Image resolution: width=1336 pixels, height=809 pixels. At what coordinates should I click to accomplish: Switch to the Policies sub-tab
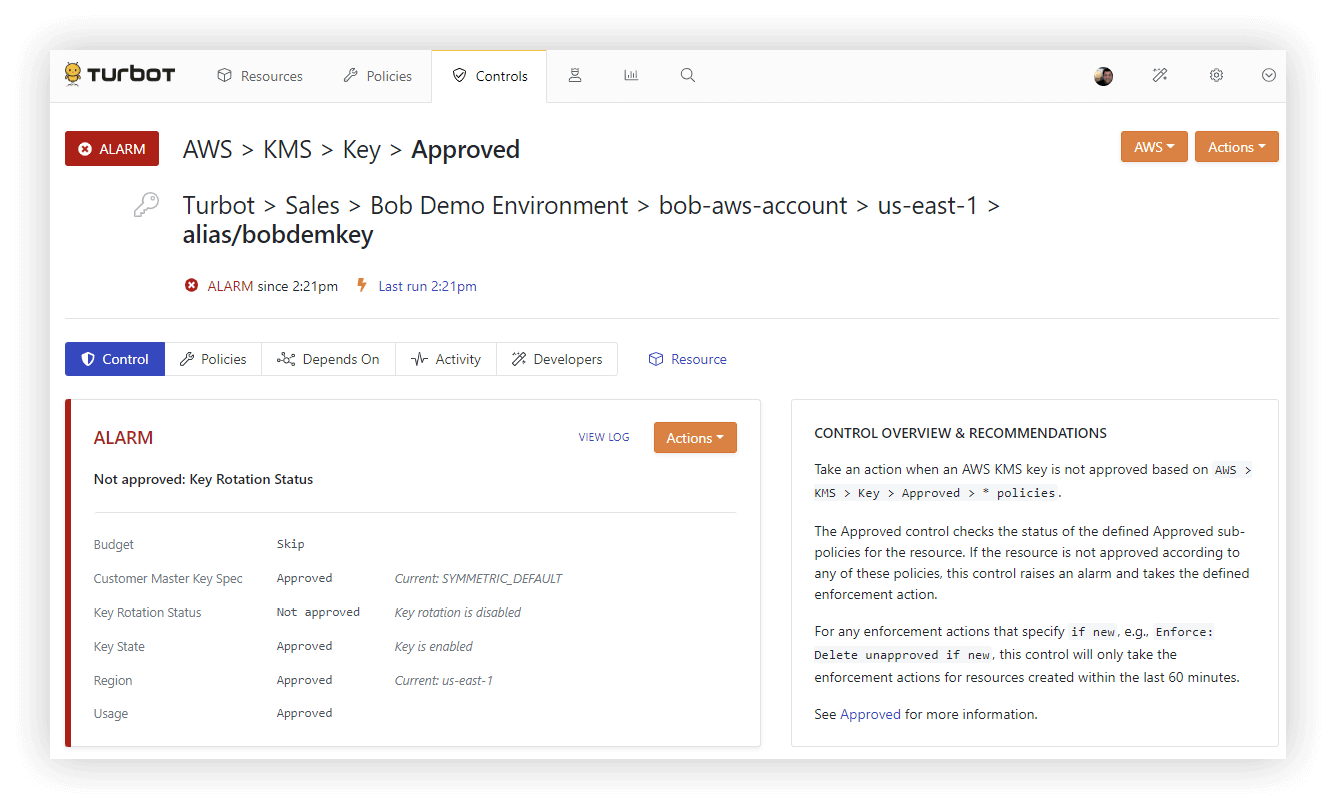[x=213, y=359]
